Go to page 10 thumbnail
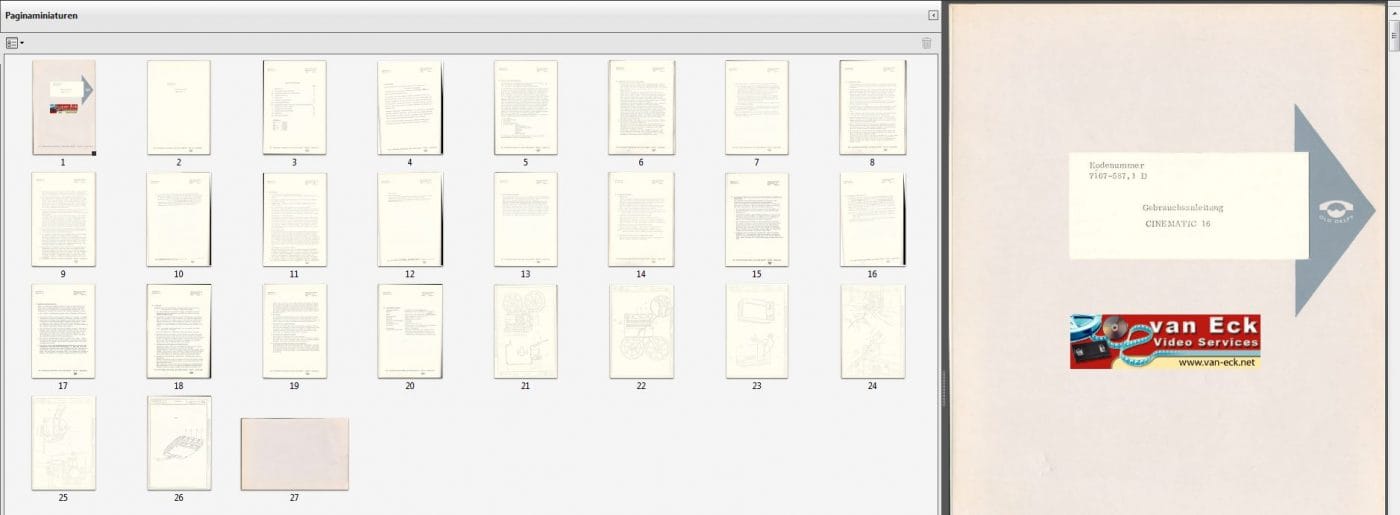Viewport: 1400px width, 515px height. (179, 219)
